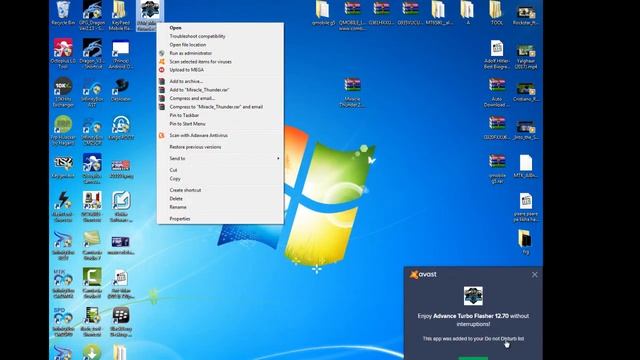Select the InfinityBox SPD shortcut icon
The image size is (640, 360).
[x=63, y=322]
